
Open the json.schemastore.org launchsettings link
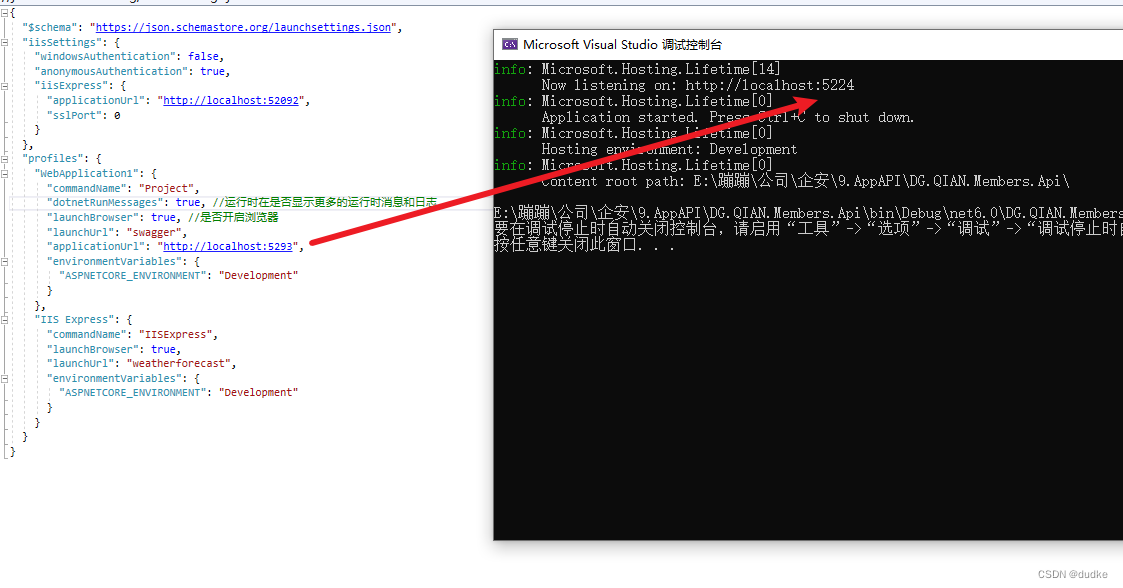243,27
